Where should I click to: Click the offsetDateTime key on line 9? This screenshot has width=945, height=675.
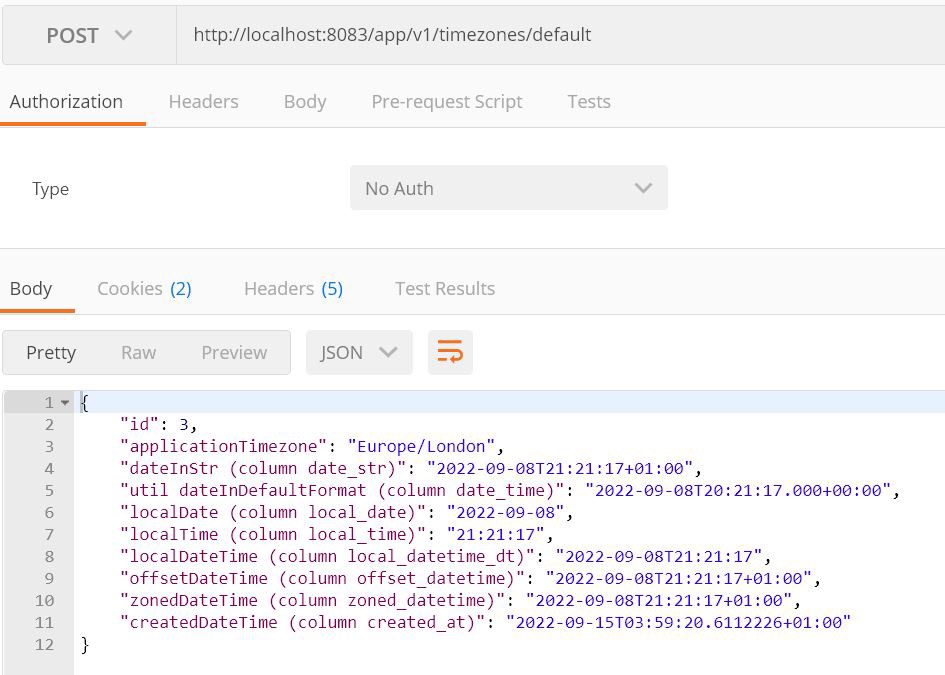(x=322, y=579)
